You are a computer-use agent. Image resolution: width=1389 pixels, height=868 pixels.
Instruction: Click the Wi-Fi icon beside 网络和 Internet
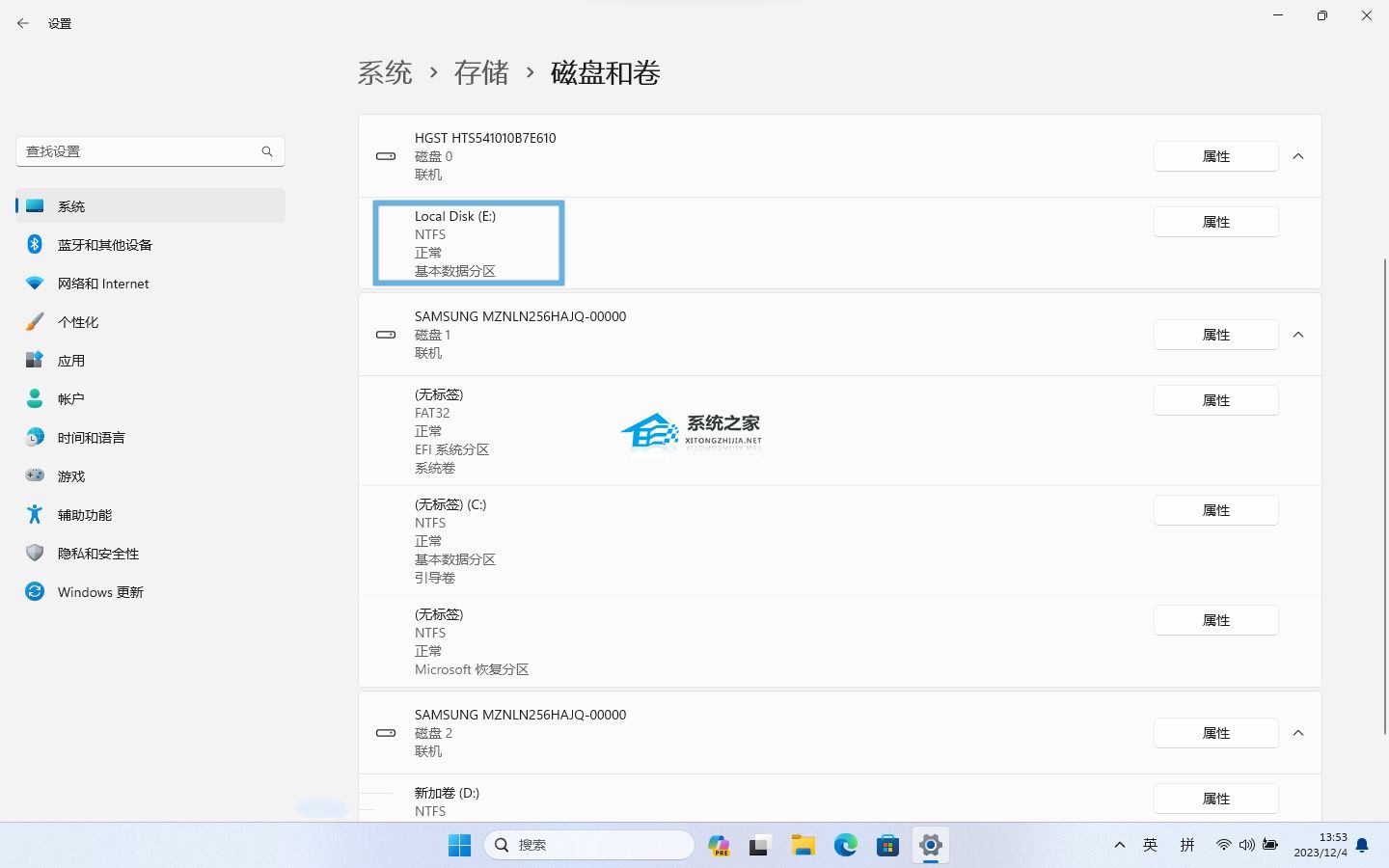(35, 284)
